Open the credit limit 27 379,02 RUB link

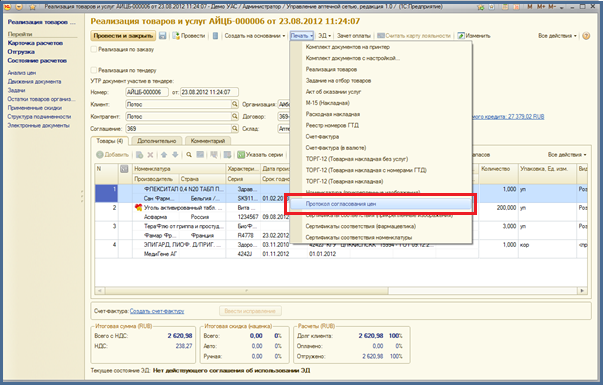pyautogui.click(x=508, y=117)
